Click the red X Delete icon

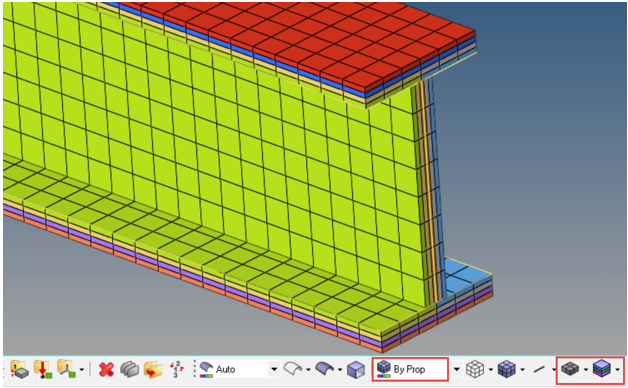(x=106, y=370)
